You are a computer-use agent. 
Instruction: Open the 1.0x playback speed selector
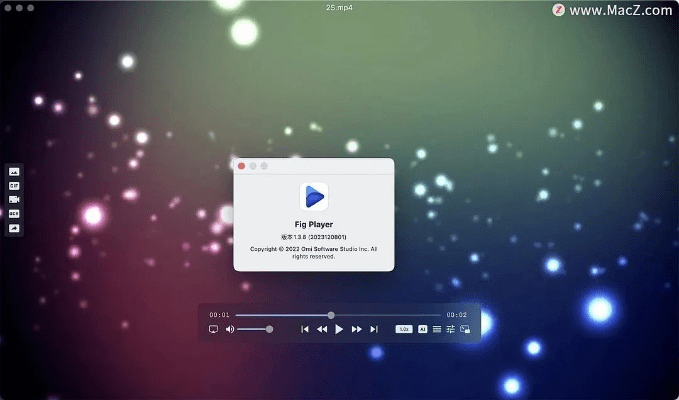(404, 329)
